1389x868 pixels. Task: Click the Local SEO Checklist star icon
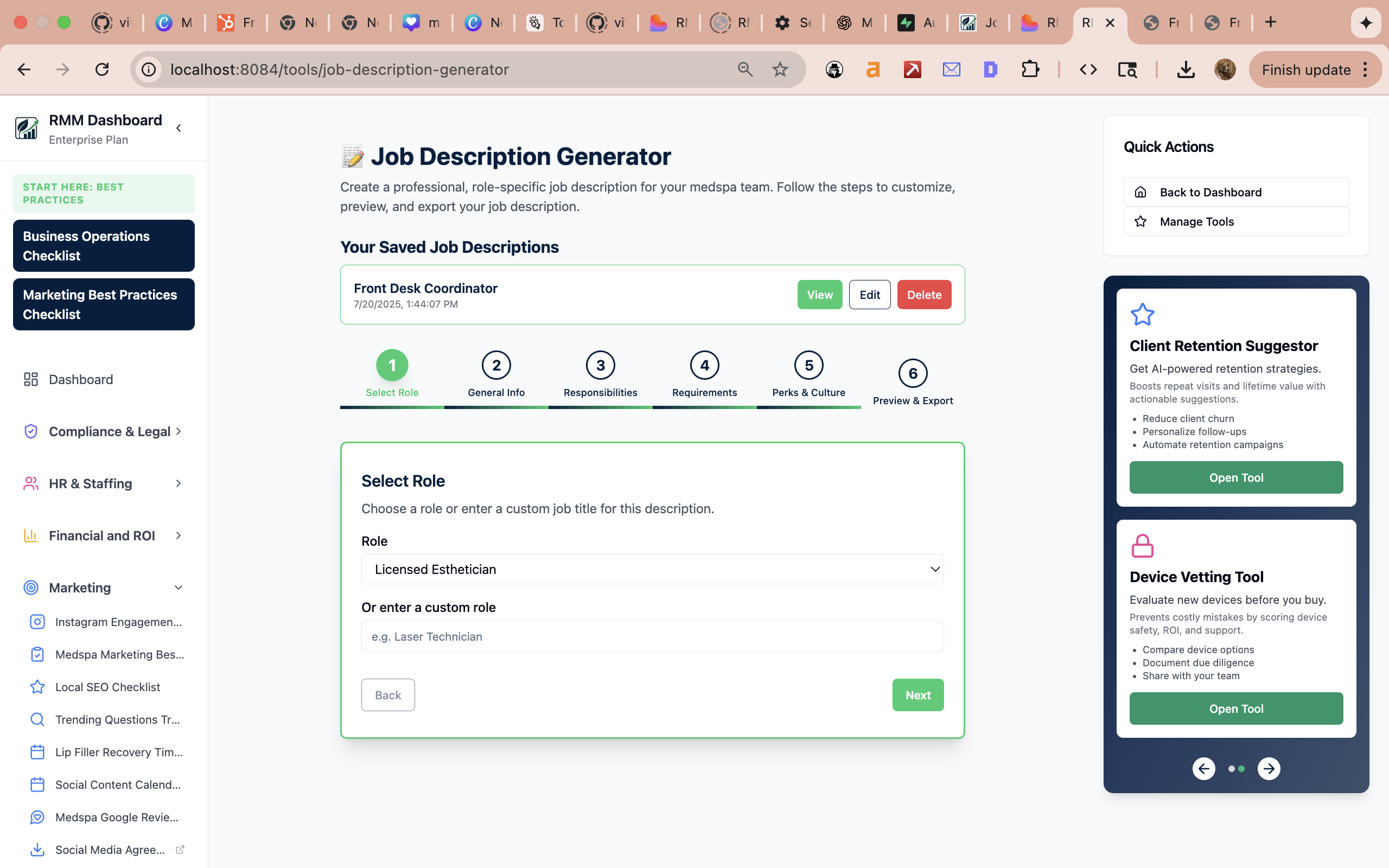[x=37, y=687]
